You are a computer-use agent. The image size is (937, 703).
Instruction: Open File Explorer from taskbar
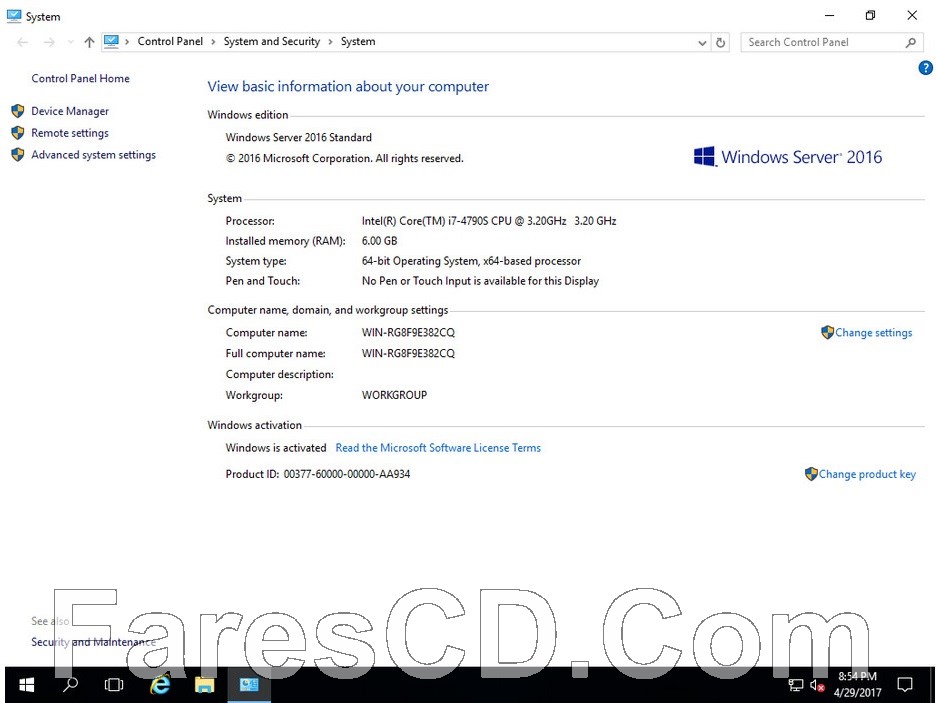pyautogui.click(x=204, y=685)
